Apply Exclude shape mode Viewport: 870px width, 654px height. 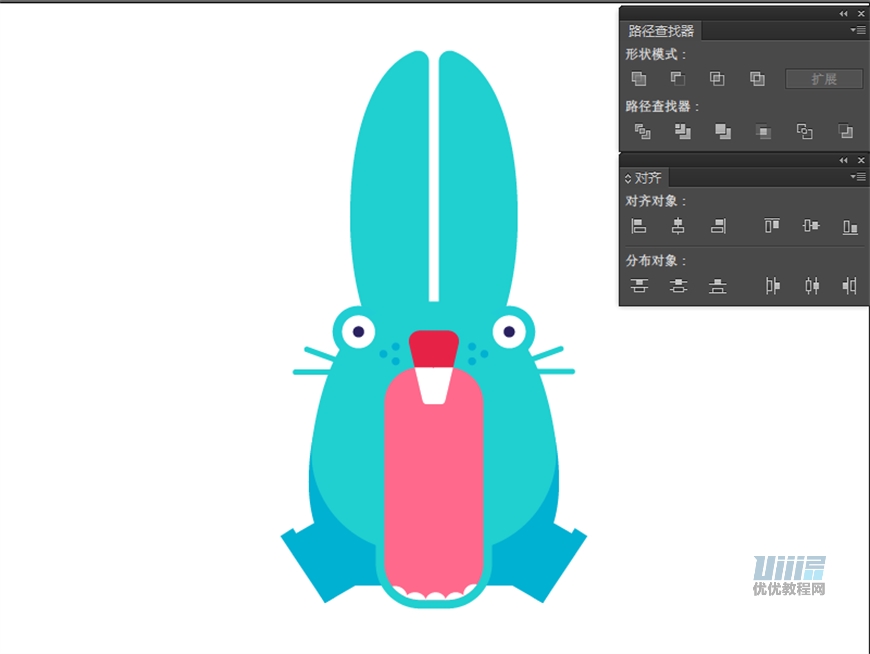click(x=757, y=79)
